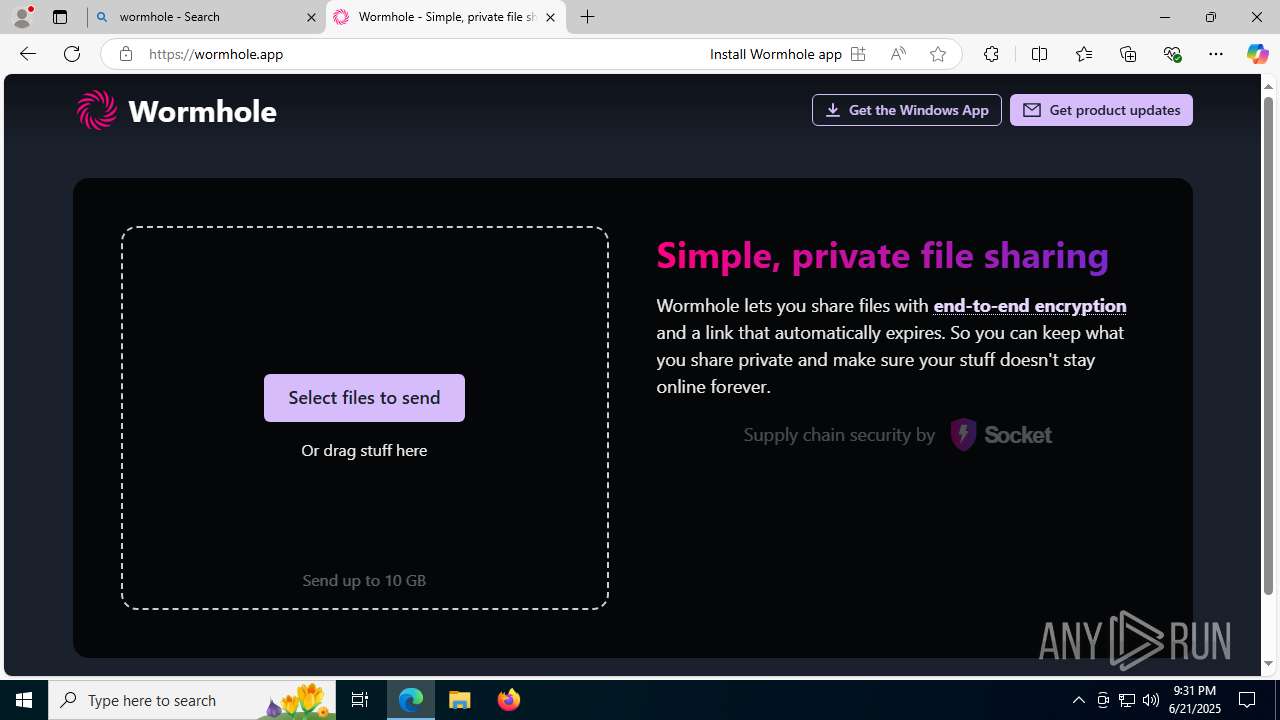Open the notification center

1248,700
